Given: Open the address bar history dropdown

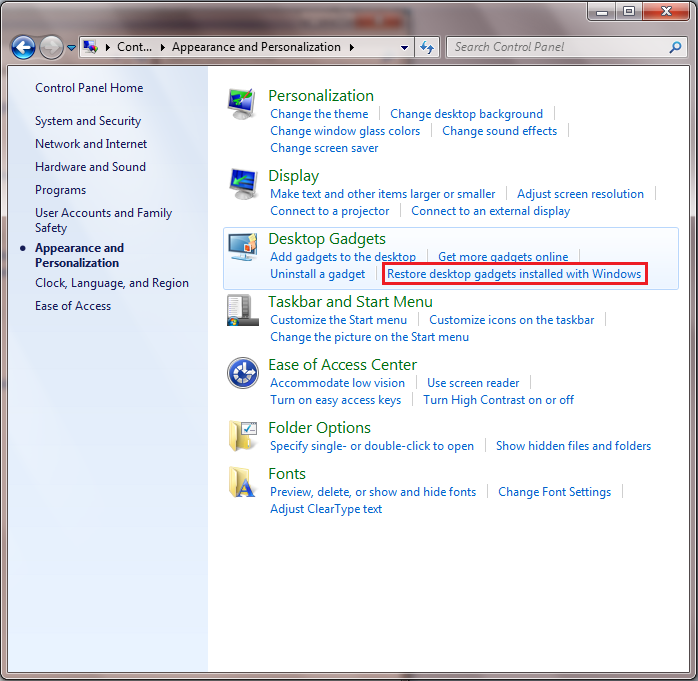Looking at the screenshot, I should [404, 48].
